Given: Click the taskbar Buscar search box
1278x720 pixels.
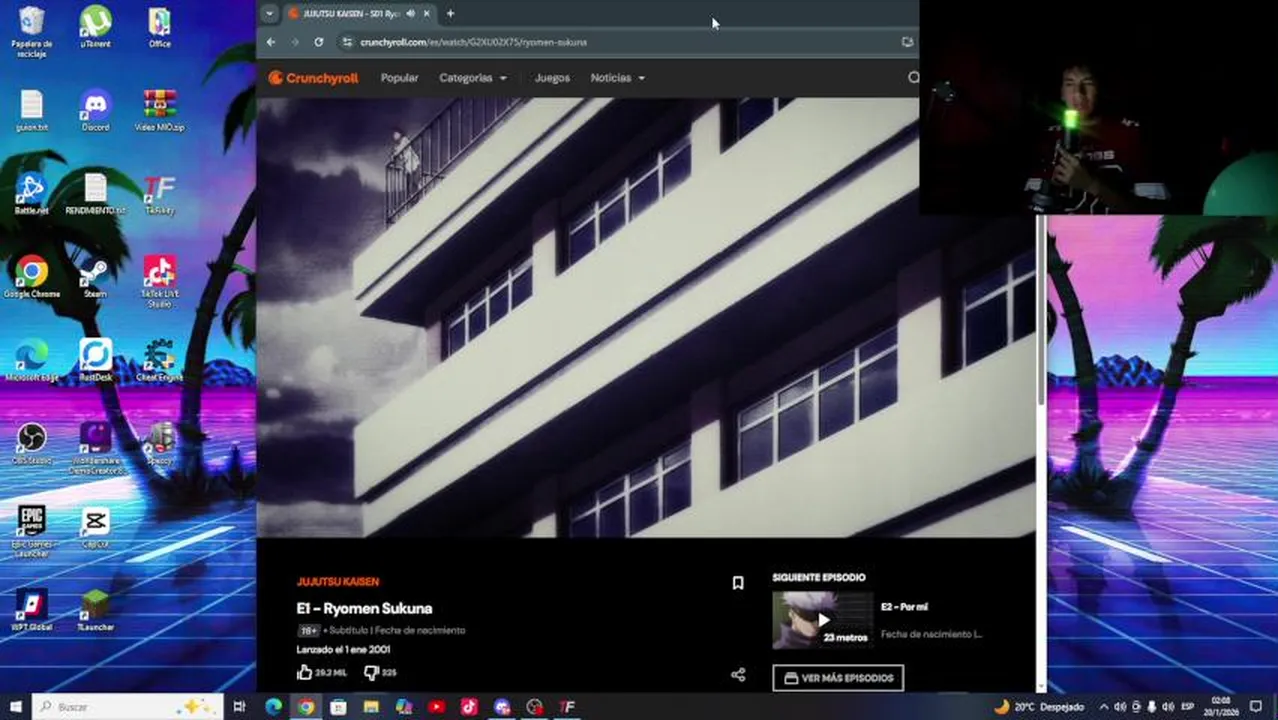Looking at the screenshot, I should pos(127,706).
